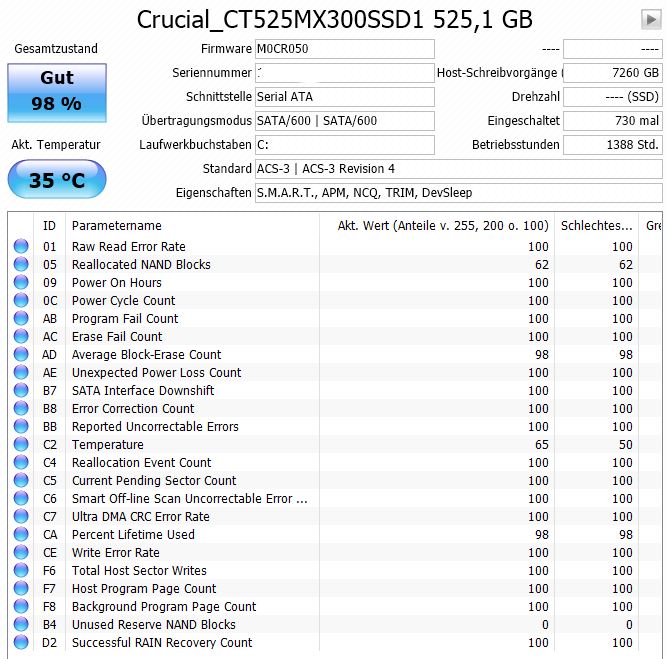667x659 pixels.
Task: Select status icon for Host Program Page Count
Action: pyautogui.click(x=21, y=588)
